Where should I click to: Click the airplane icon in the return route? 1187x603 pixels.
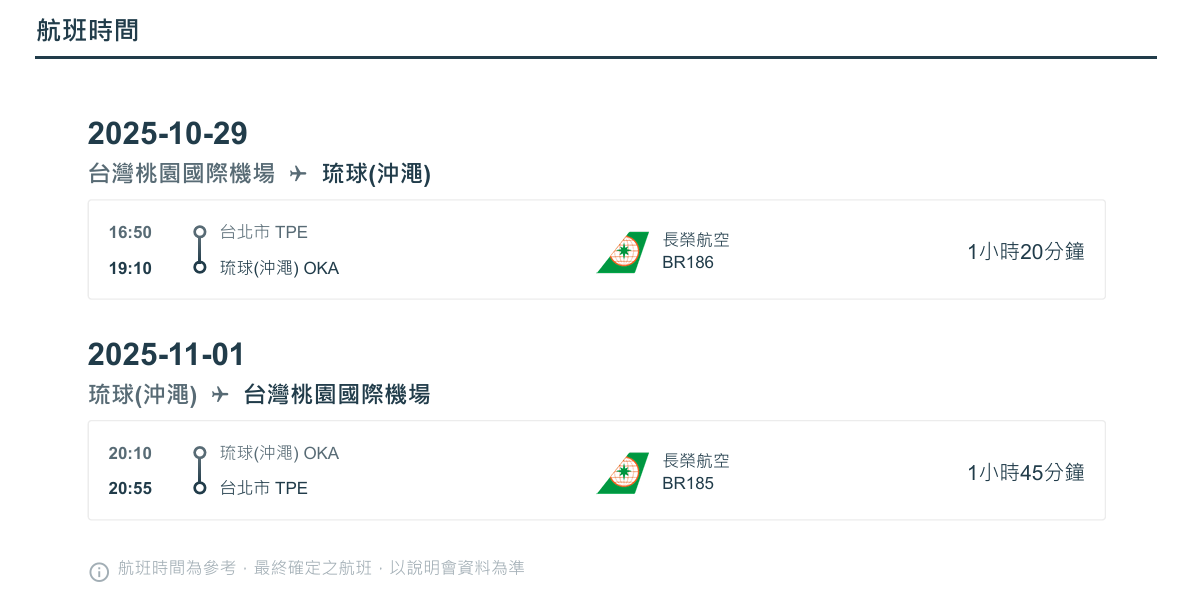tap(220, 395)
